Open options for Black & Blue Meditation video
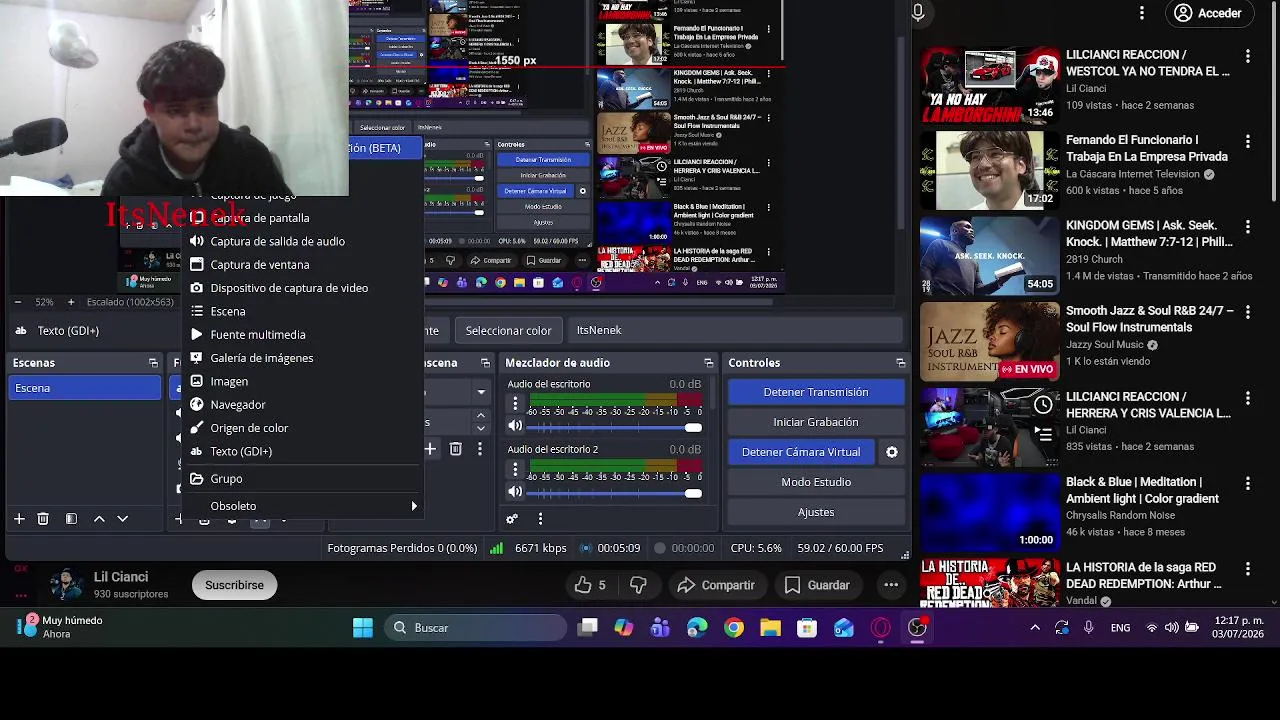 coord(1247,484)
